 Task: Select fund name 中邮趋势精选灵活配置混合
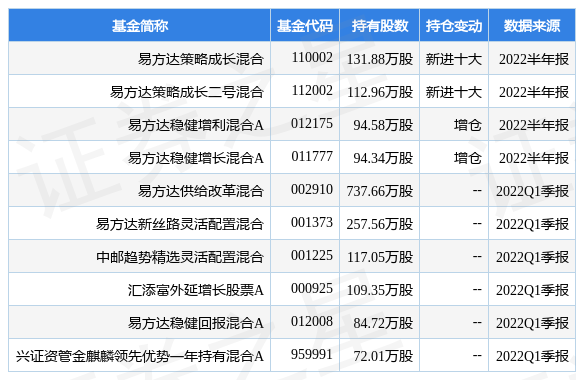click(x=180, y=257)
